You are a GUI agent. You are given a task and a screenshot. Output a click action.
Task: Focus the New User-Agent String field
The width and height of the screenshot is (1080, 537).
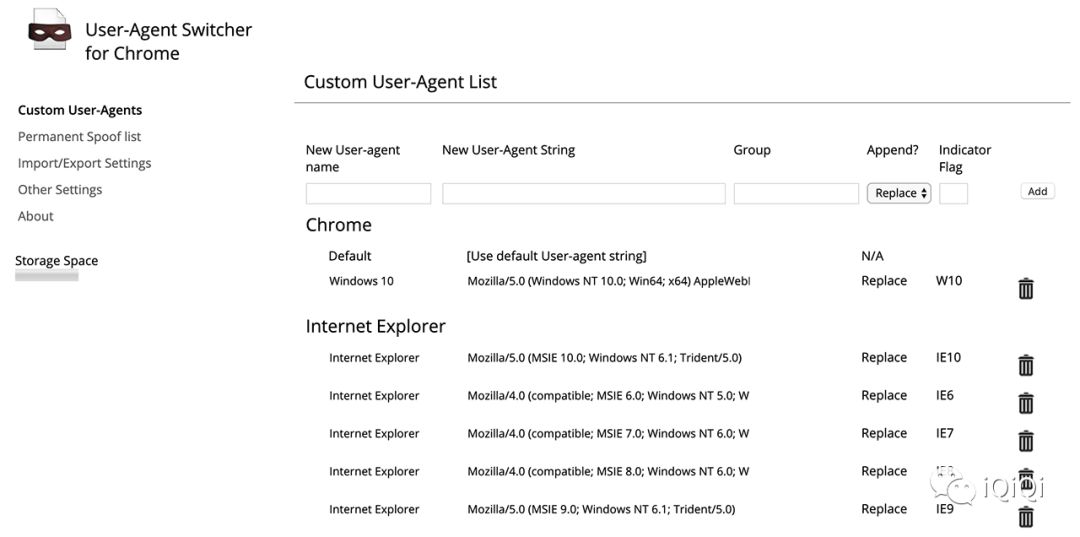[x=583, y=193]
